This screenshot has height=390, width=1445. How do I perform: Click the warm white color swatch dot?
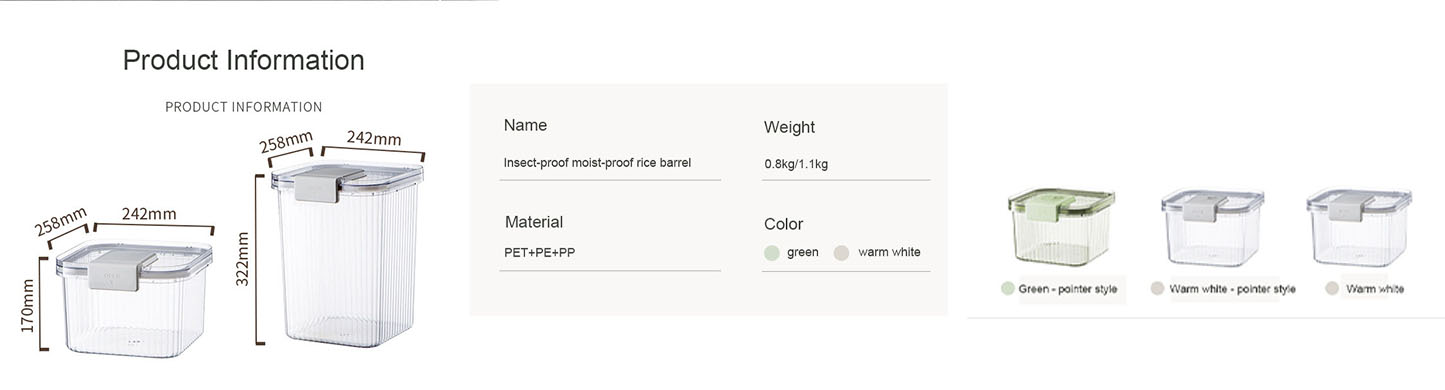tap(841, 253)
